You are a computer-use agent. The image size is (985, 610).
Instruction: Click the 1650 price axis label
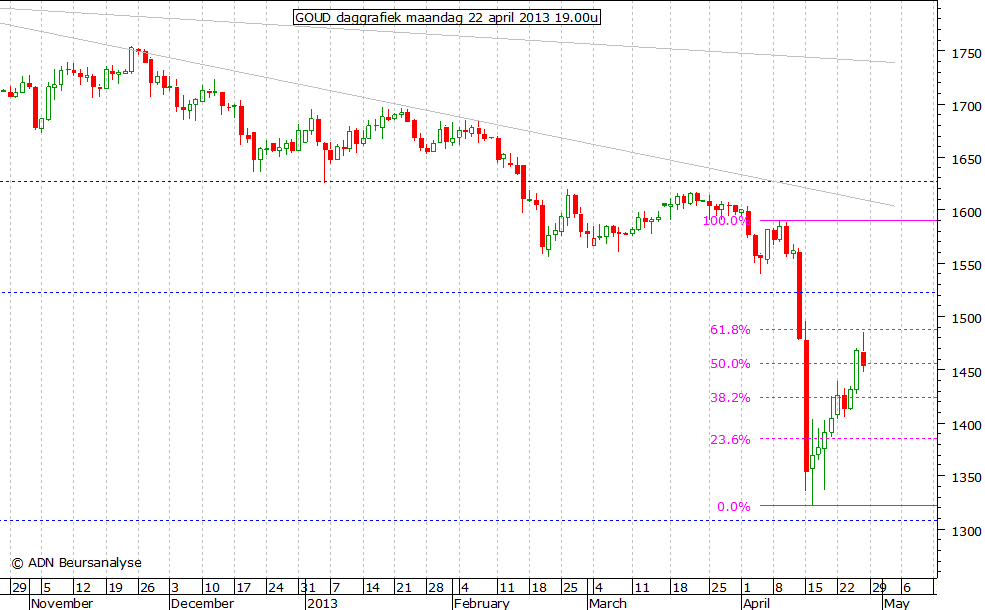click(966, 160)
